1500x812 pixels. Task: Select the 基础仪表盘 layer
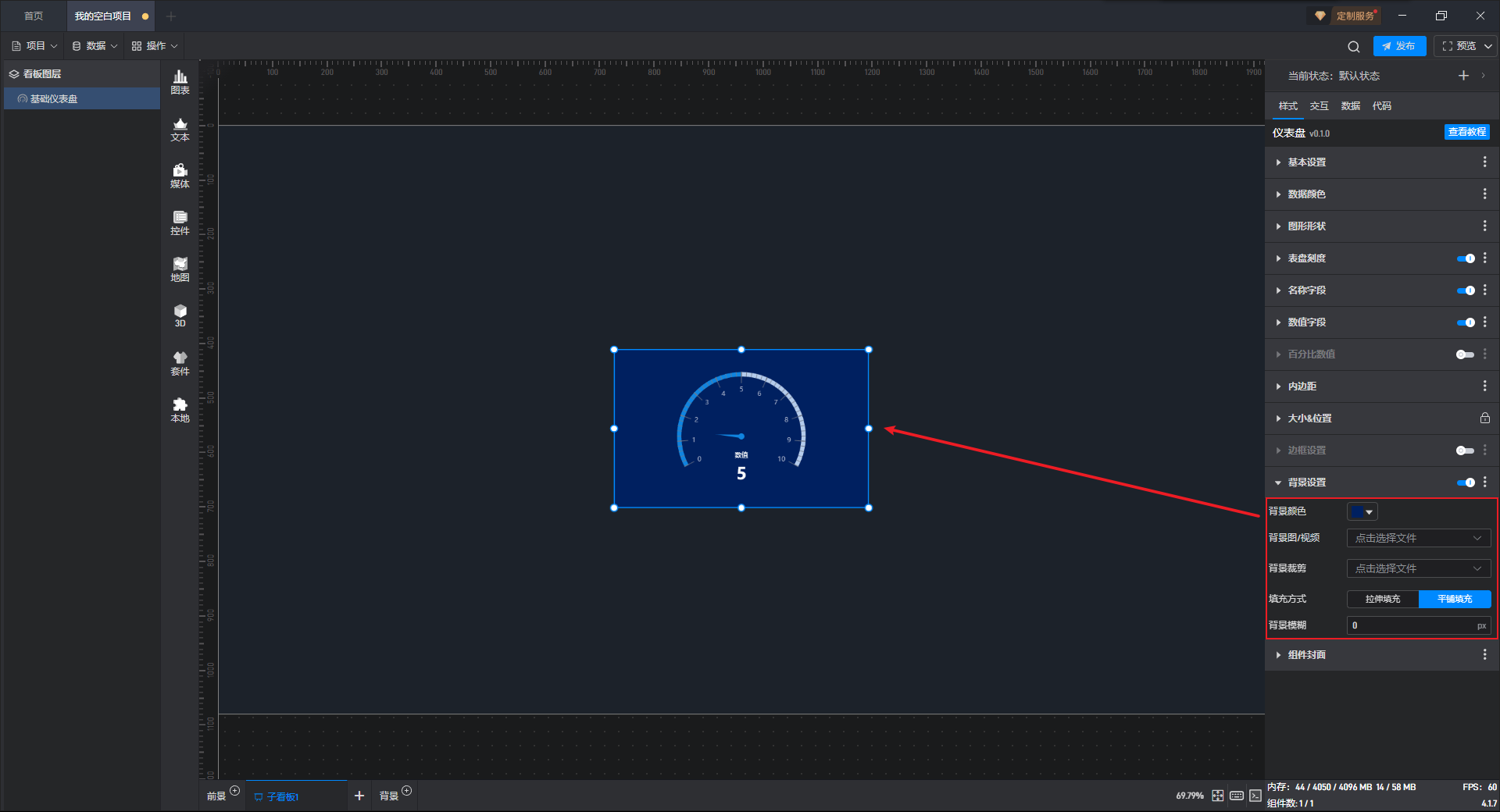click(x=82, y=98)
